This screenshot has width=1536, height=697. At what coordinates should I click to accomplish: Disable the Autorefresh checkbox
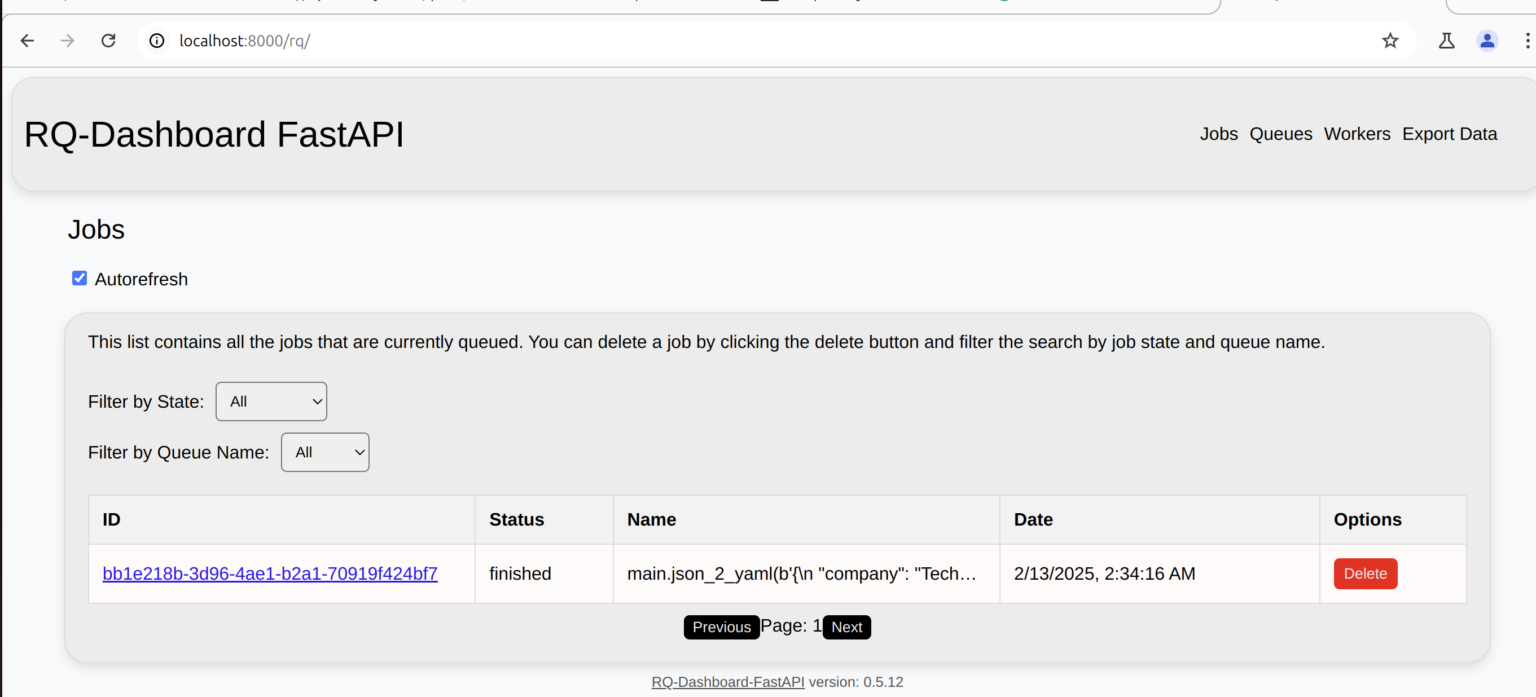coord(80,278)
